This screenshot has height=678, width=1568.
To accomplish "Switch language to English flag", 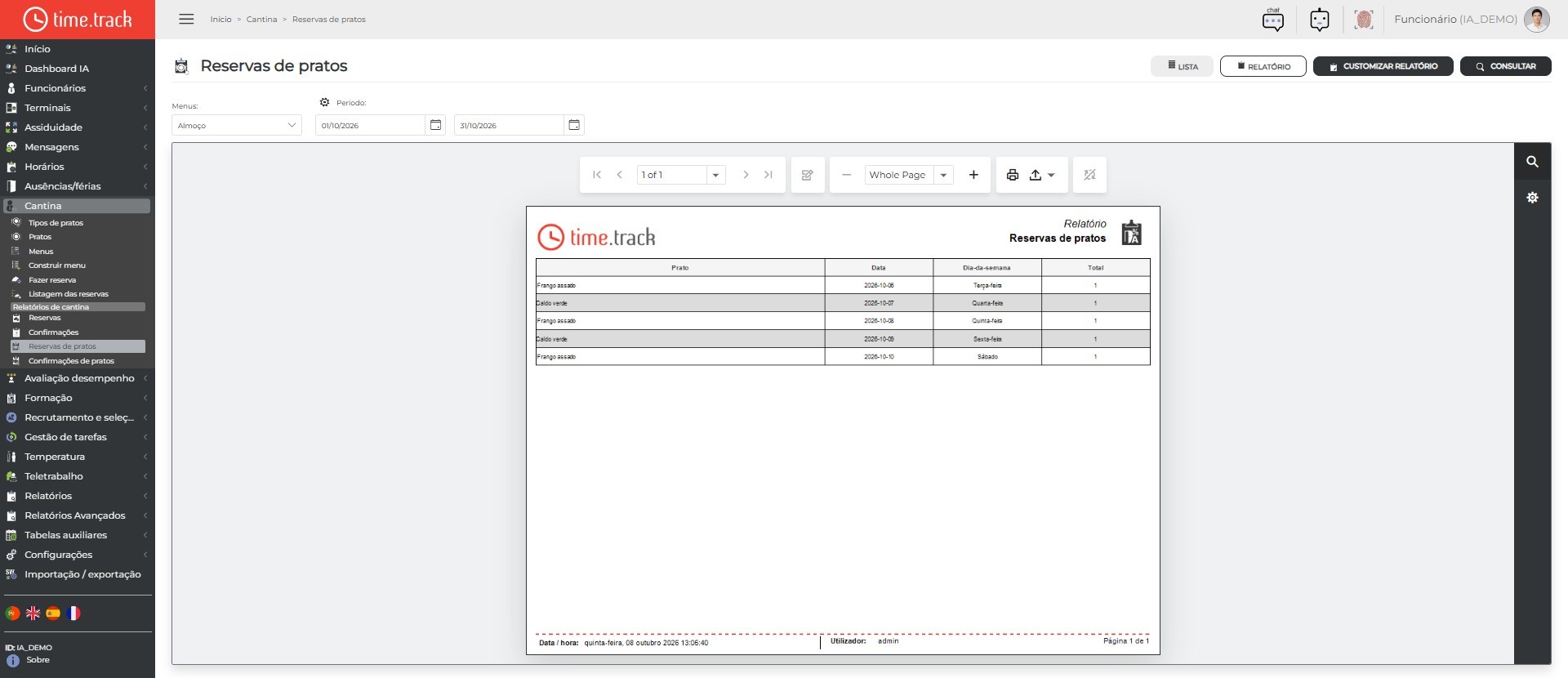I will coord(33,613).
